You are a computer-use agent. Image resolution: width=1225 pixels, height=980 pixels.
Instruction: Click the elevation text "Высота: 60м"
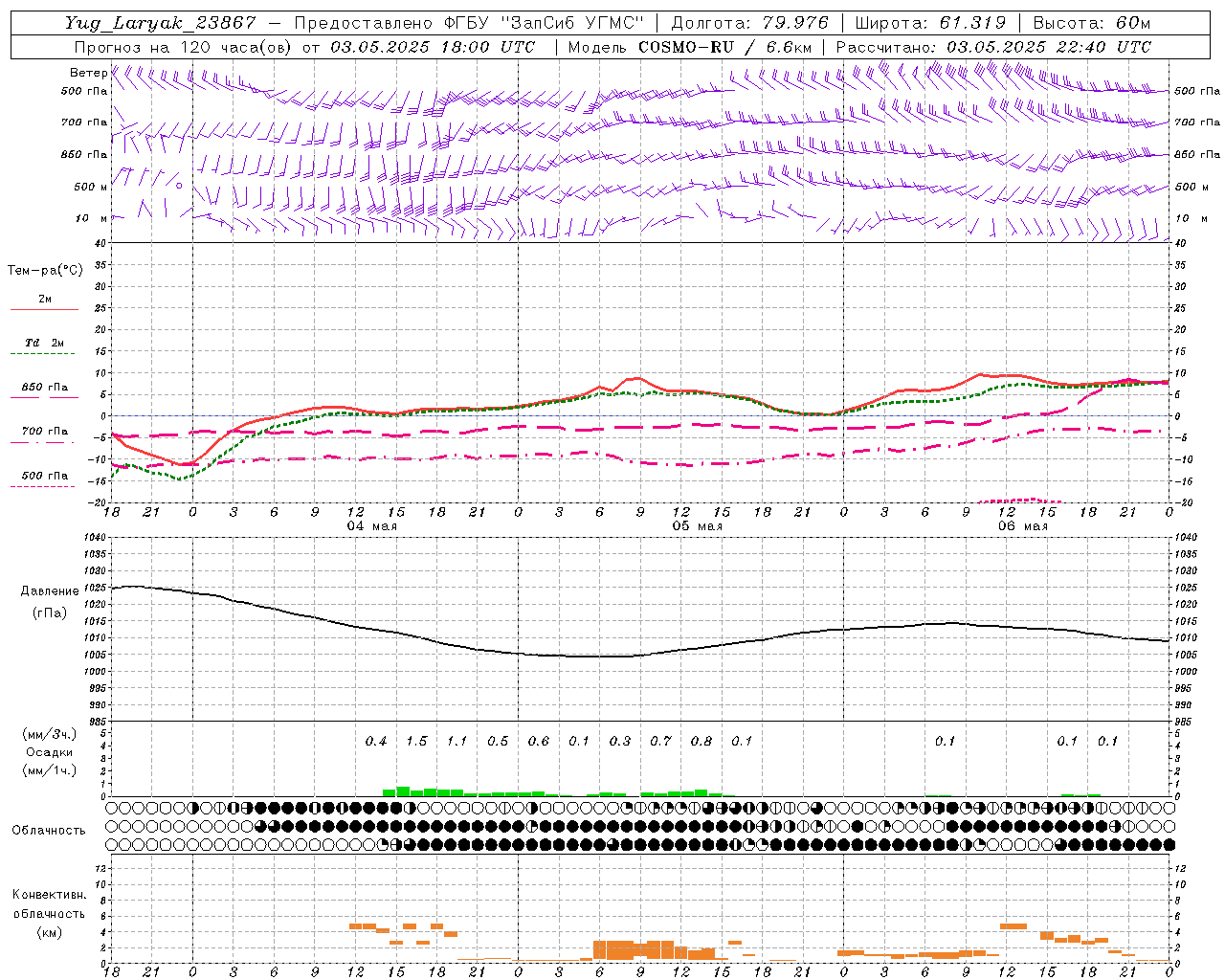pos(1091,23)
